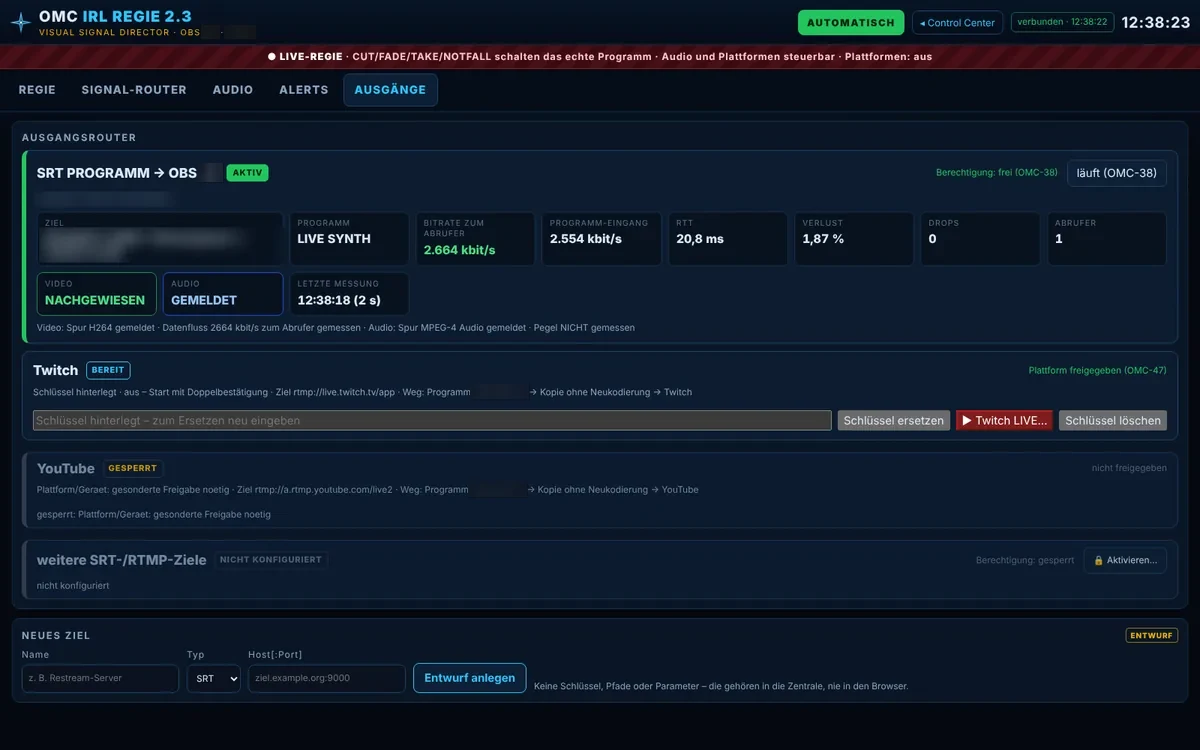Image resolution: width=1200 pixels, height=750 pixels.
Task: Focus the Name field for new target
Action: 100,678
